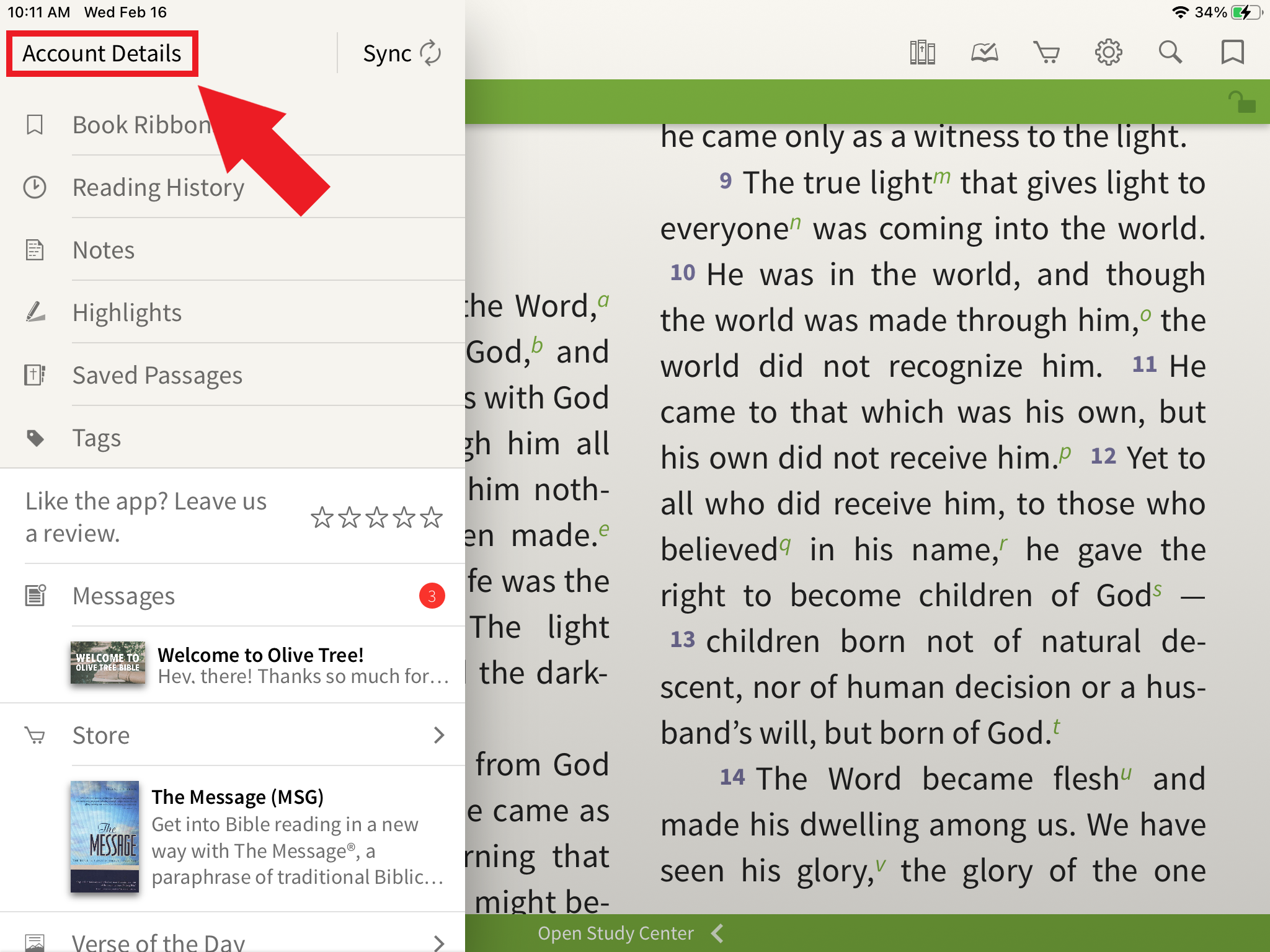1270x952 pixels.
Task: Tap footnote o after 'through him,'
Action: 1145,315
